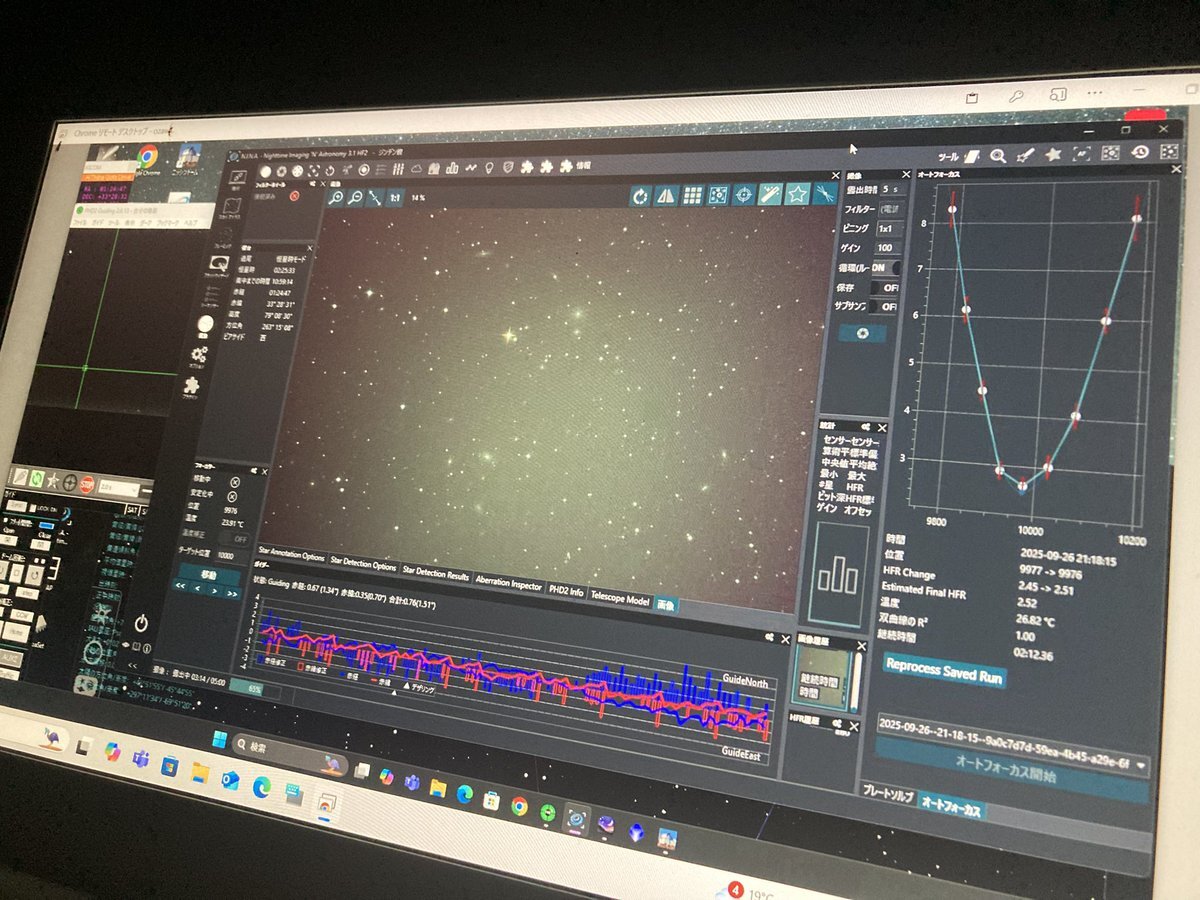Open the binning 1x1 dropdown
This screenshot has width=1200, height=900.
coord(887,229)
